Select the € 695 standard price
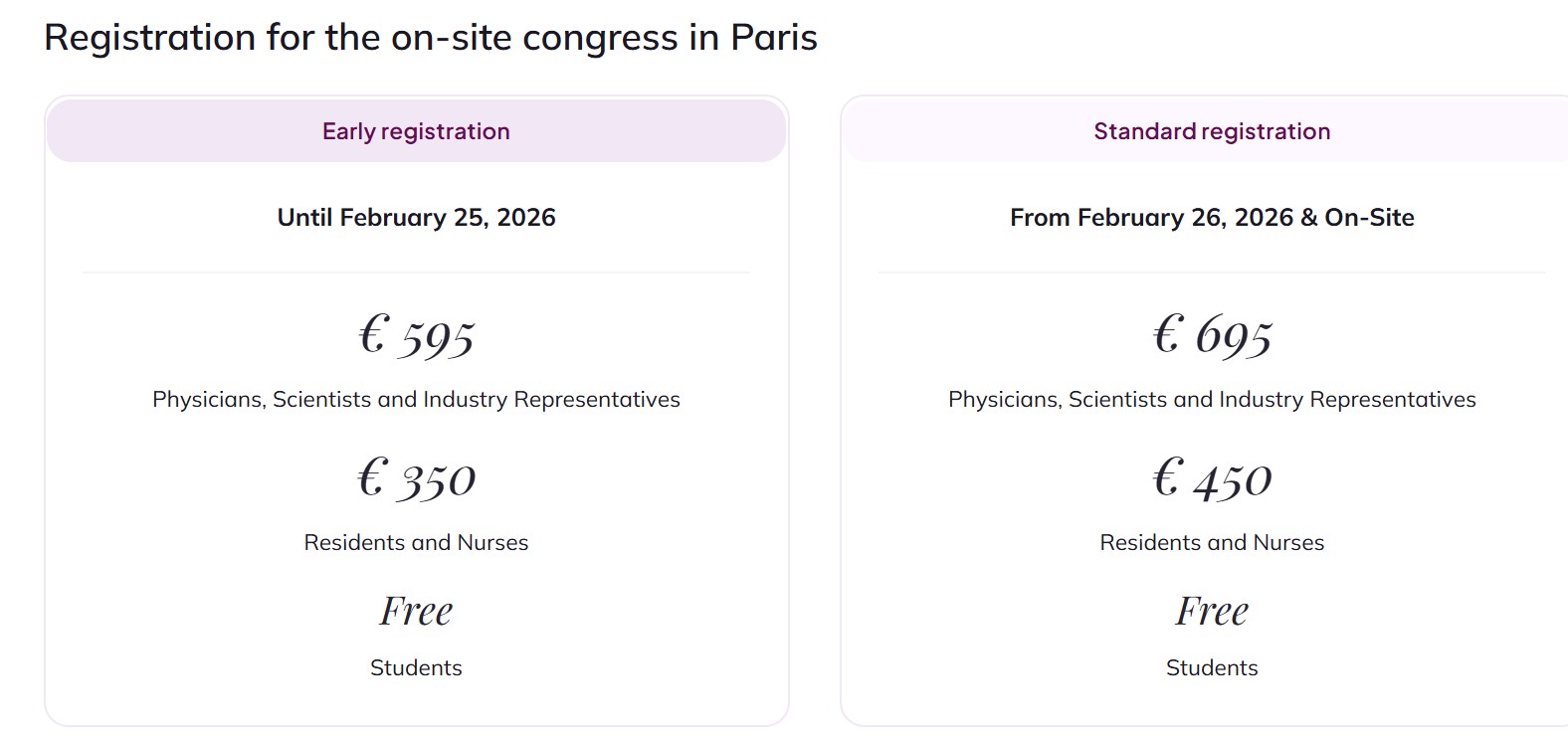The height and width of the screenshot is (738, 1568). pyautogui.click(x=1212, y=335)
